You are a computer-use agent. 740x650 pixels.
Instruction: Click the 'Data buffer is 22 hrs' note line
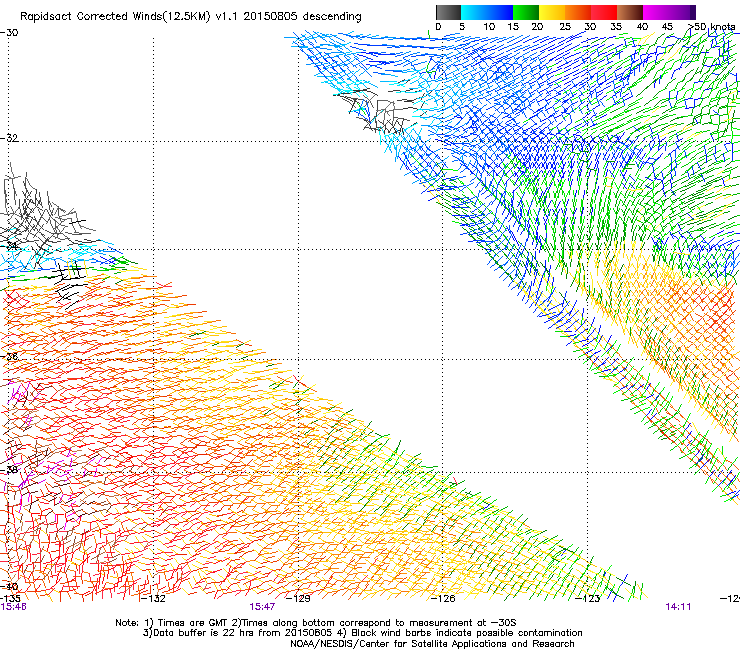[x=362, y=633]
